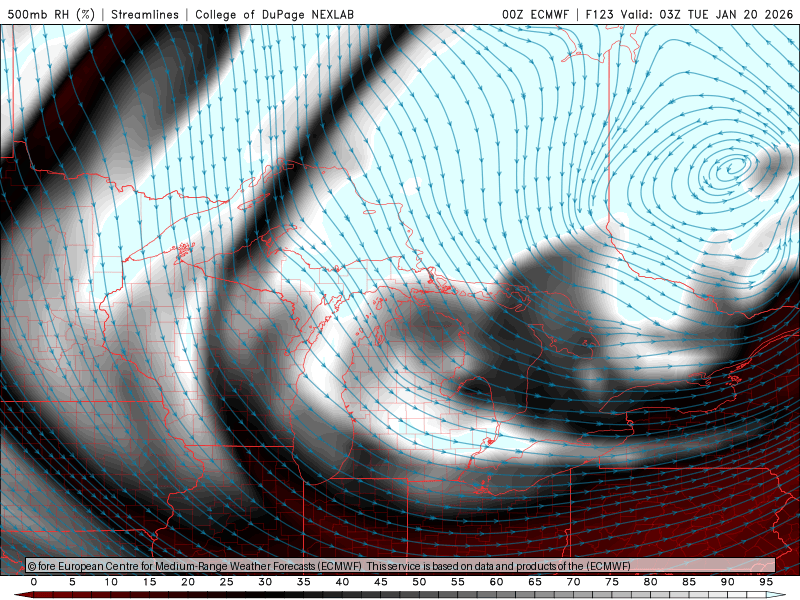
Task: Click the "45" label on color scale
Action: click(381, 582)
